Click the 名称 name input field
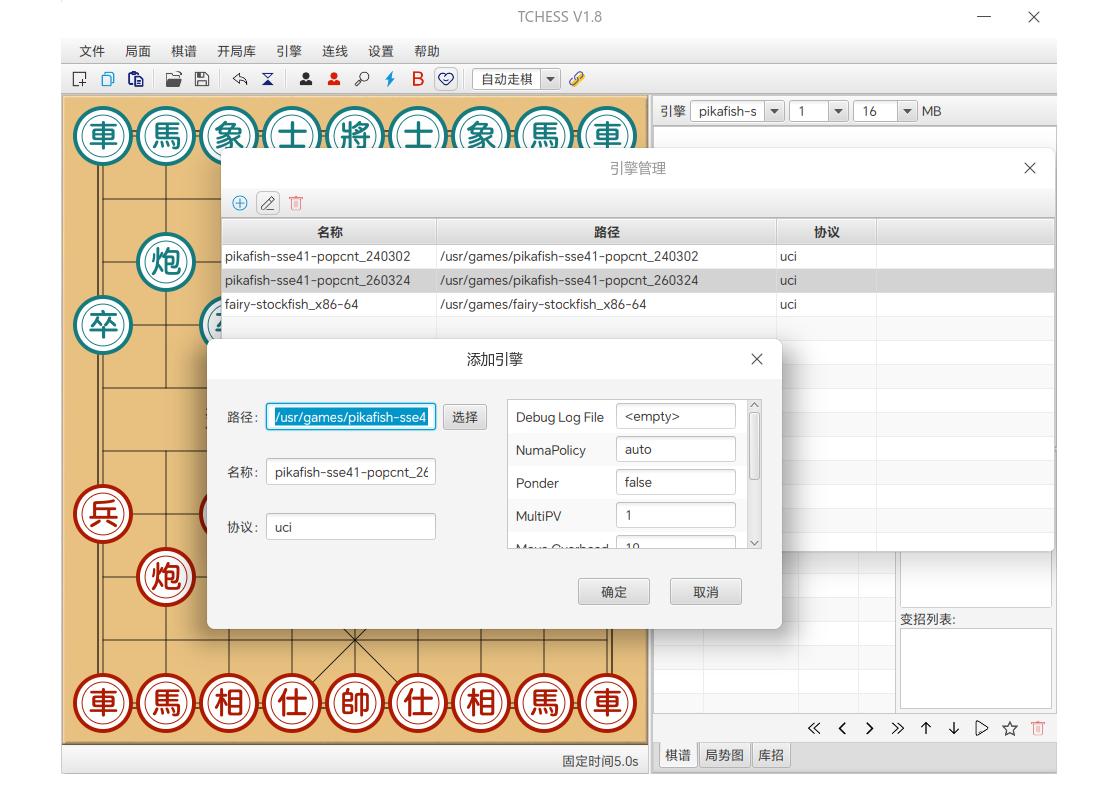This screenshot has height=785, width=1095. pyautogui.click(x=351, y=472)
